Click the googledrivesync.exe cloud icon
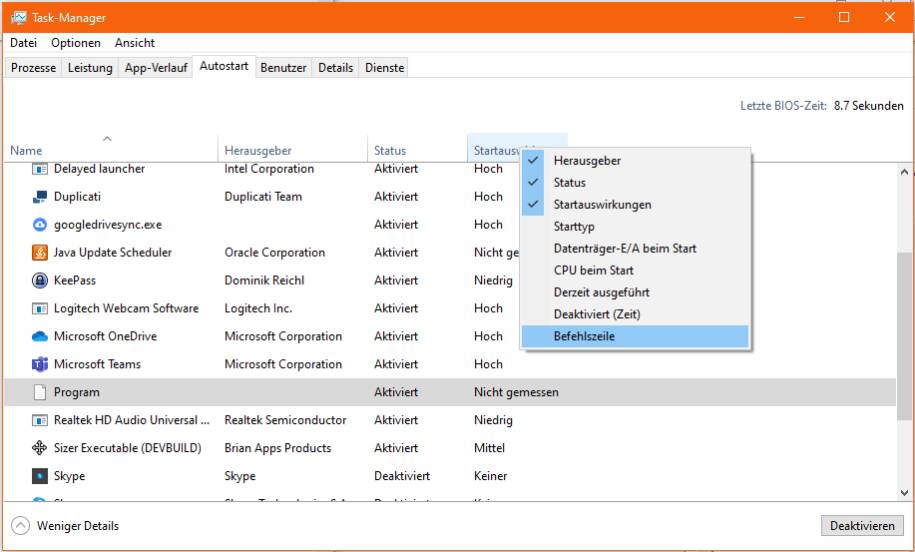 click(39, 225)
